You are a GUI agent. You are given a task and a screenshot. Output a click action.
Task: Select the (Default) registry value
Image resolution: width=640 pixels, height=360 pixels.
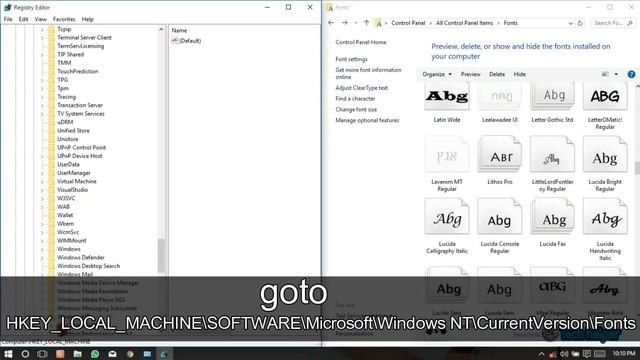pyautogui.click(x=187, y=41)
